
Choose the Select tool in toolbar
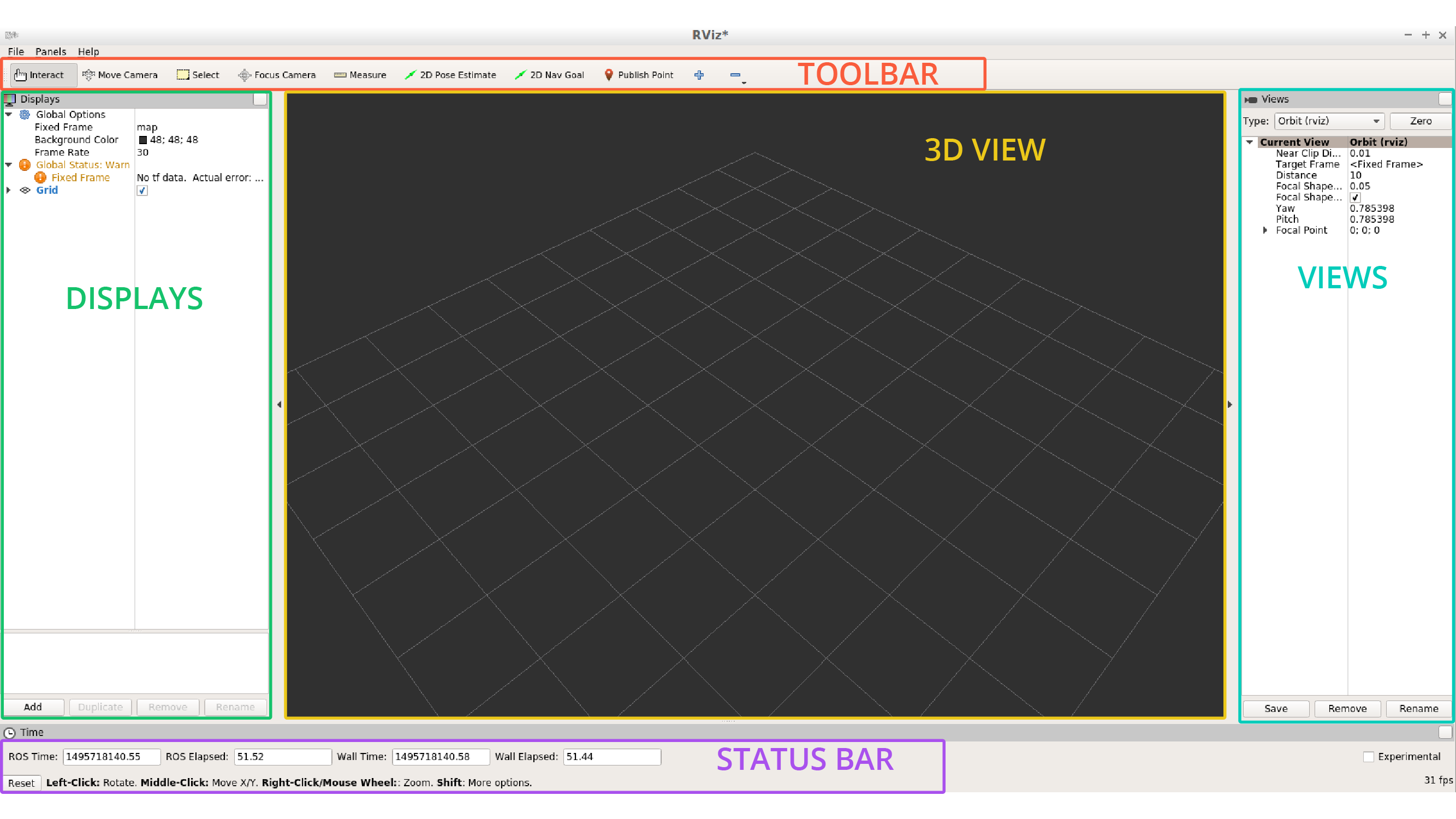(198, 75)
